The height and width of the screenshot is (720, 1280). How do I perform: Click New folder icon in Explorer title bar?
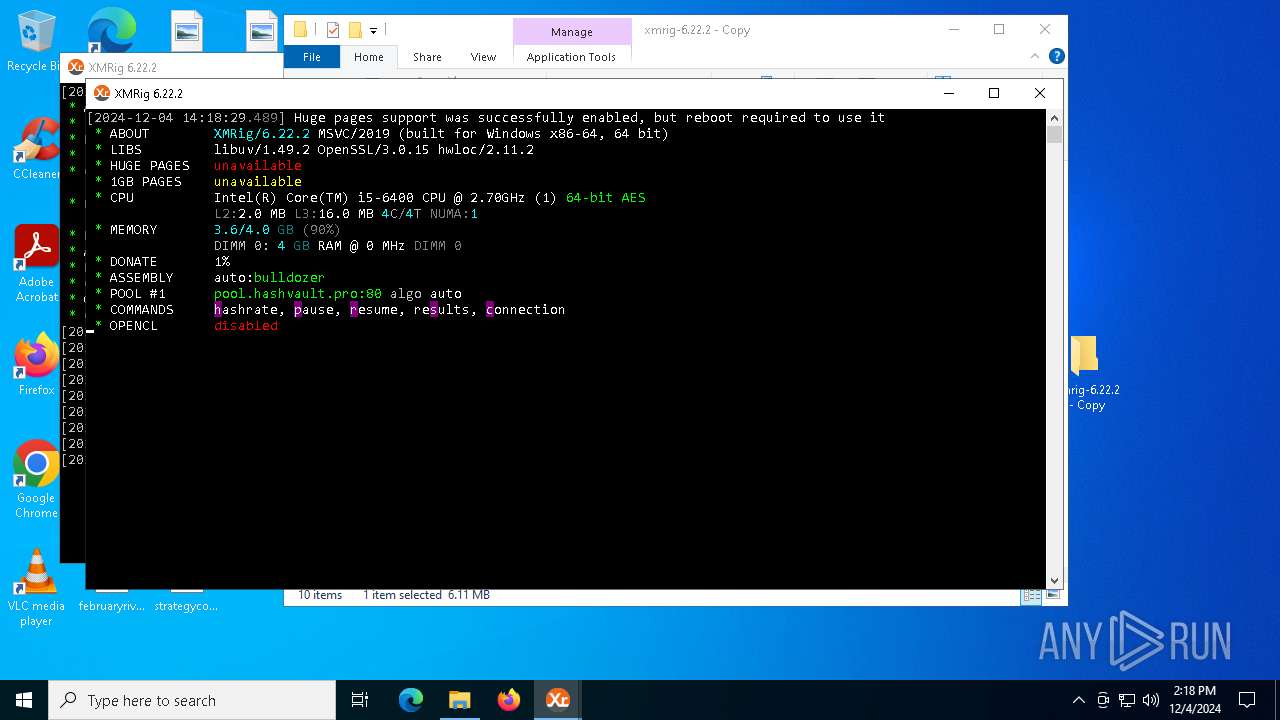(354, 30)
